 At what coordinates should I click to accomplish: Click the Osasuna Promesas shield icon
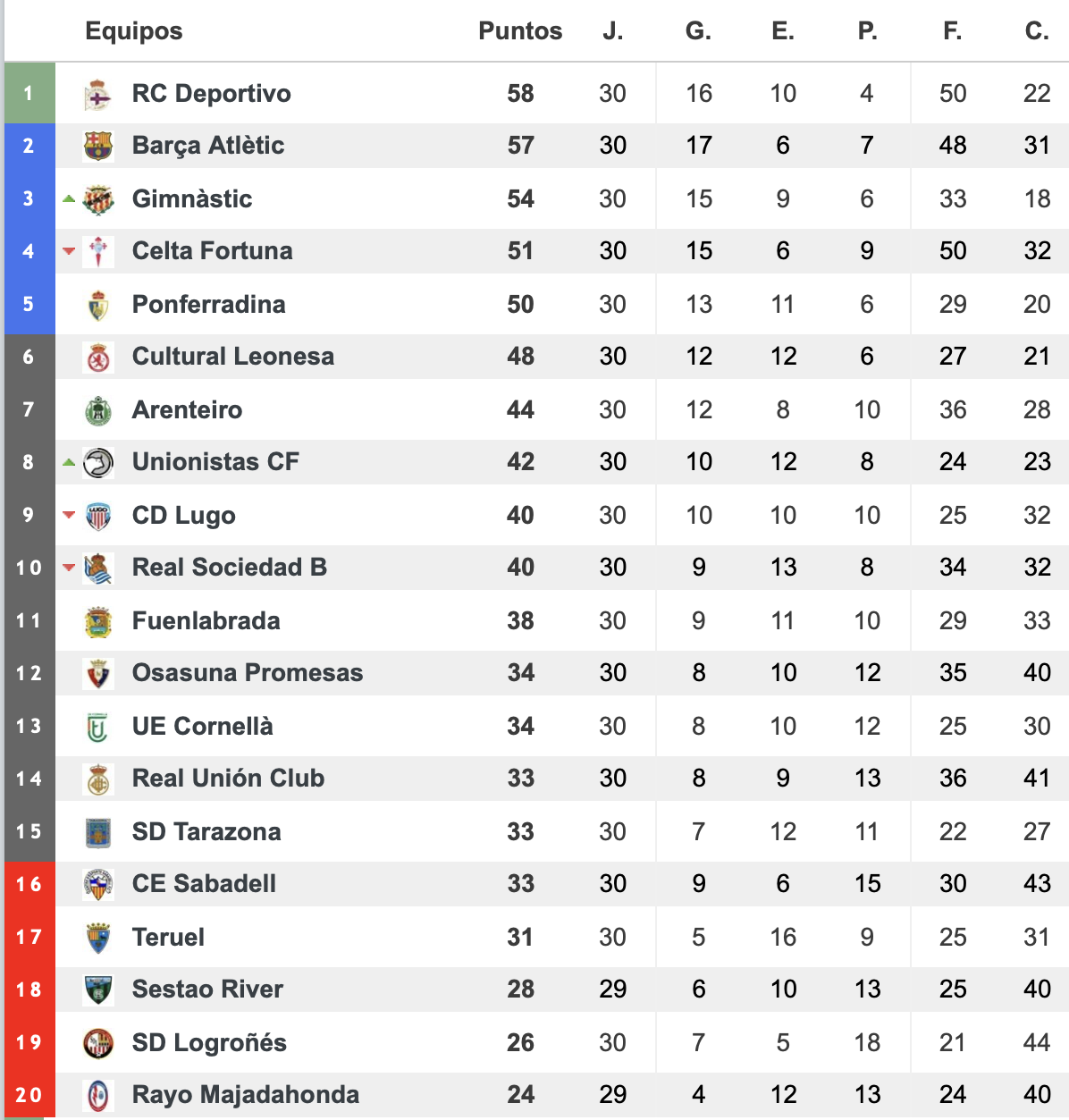pyautogui.click(x=98, y=673)
